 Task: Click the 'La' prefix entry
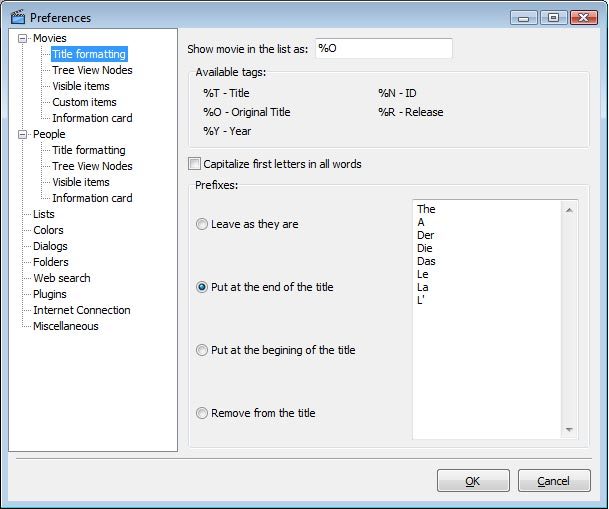423,287
